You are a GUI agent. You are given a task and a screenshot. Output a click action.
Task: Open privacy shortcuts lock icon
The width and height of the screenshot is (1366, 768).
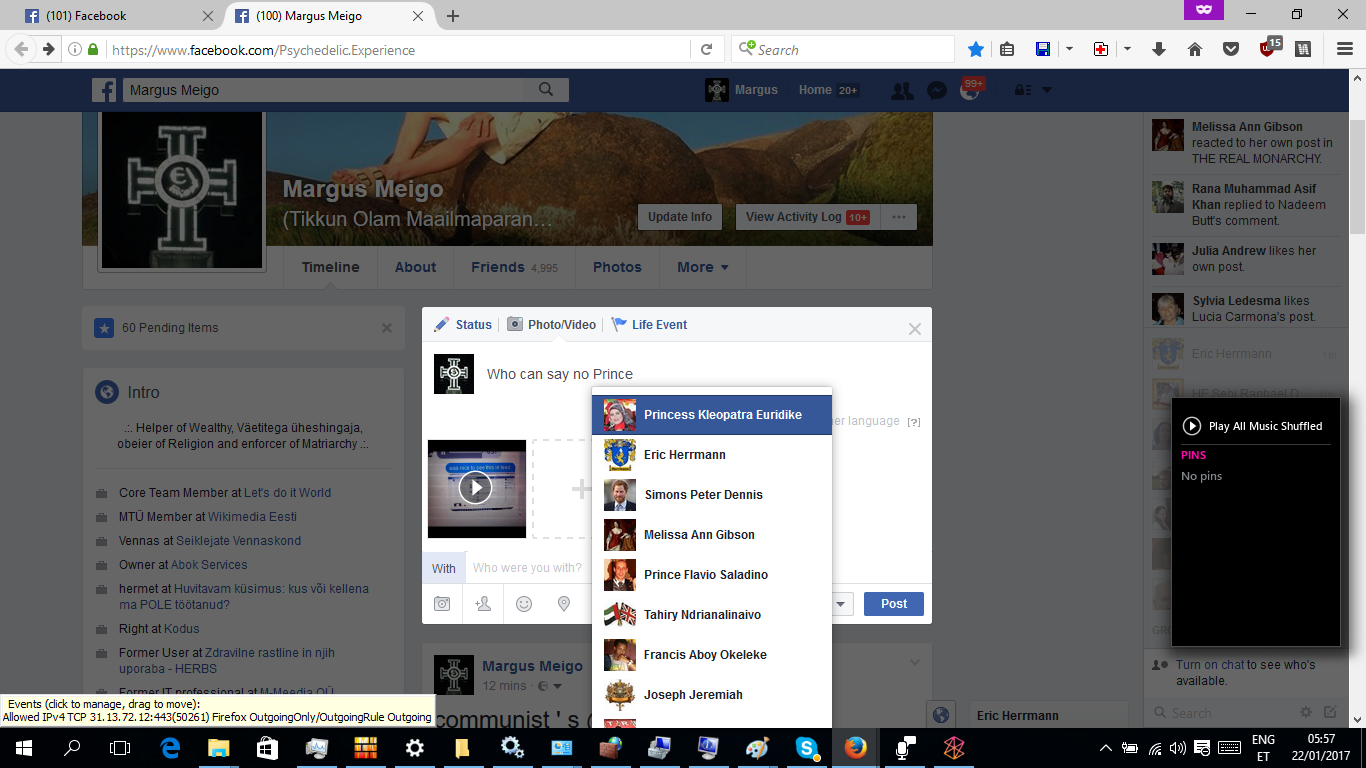coord(1023,90)
